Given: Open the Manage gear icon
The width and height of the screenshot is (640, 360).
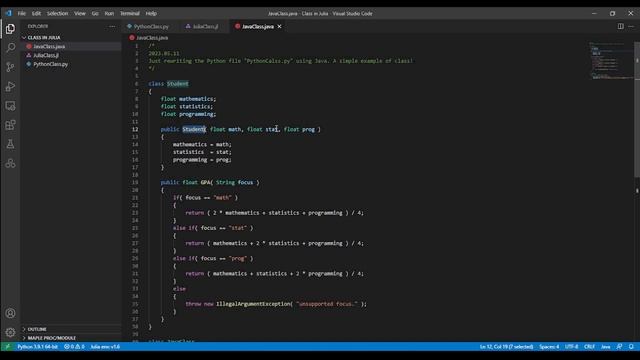Looking at the screenshot, I should coord(10,332).
